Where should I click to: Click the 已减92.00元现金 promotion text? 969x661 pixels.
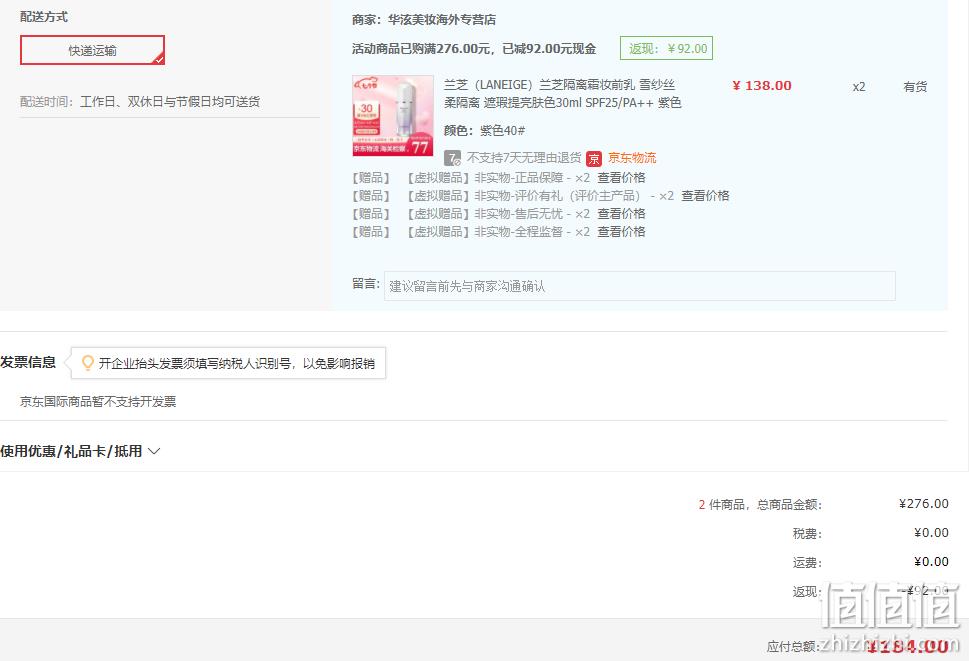(549, 49)
